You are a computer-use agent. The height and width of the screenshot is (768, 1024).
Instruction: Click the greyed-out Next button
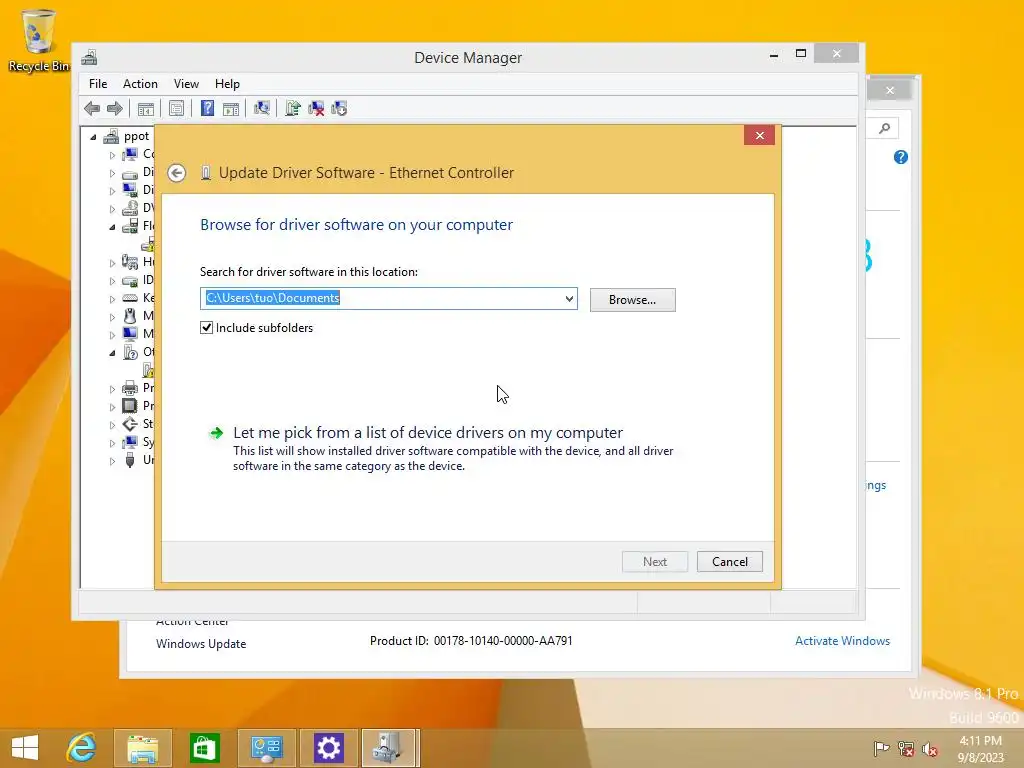click(x=654, y=562)
